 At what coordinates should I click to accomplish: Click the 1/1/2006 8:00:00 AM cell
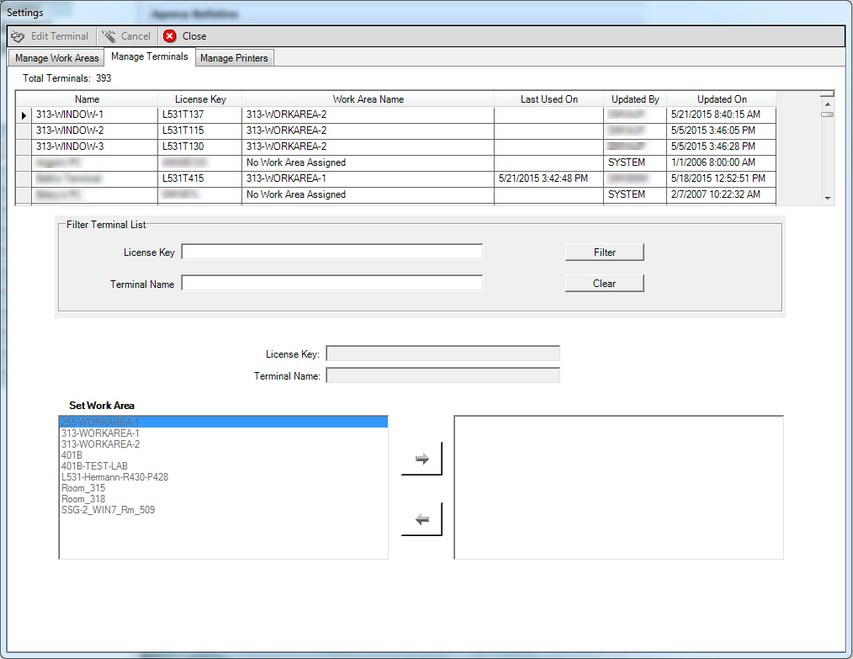(721, 163)
